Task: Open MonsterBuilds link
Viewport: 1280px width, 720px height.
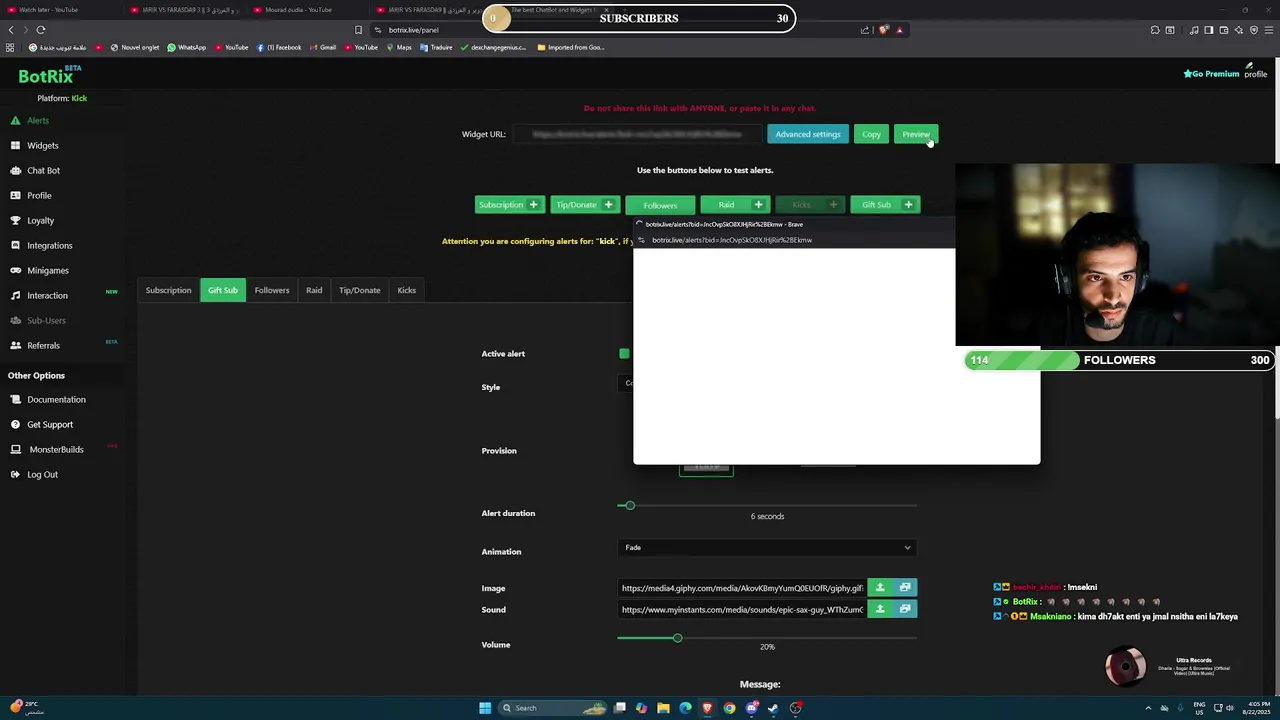Action: point(56,449)
